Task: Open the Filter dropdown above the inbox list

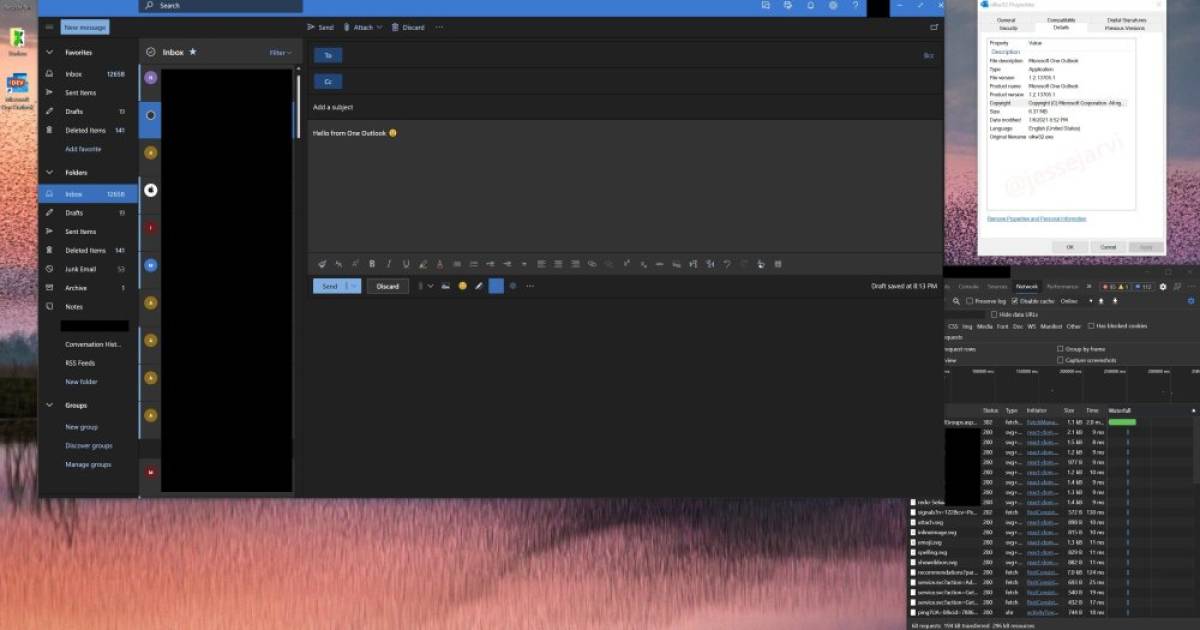Action: point(277,51)
